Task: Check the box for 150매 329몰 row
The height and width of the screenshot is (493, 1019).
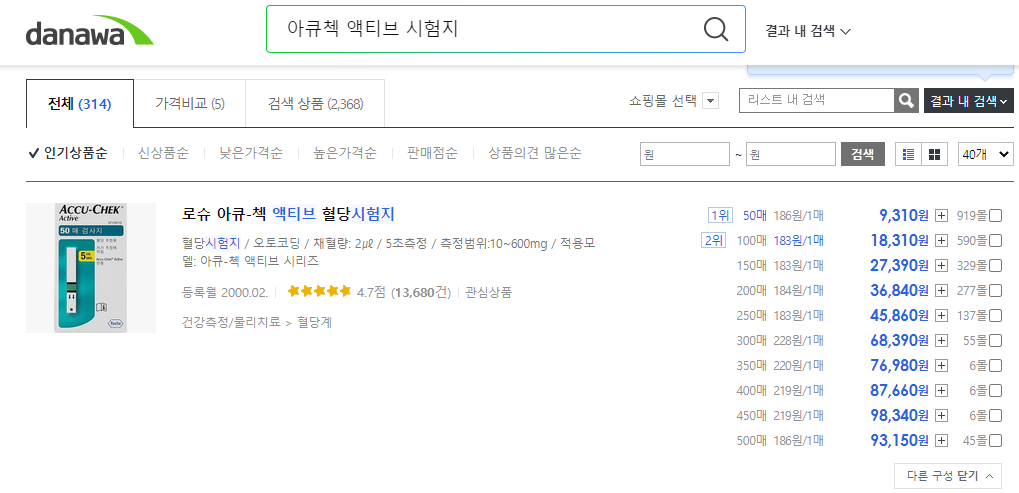Action: coord(995,266)
